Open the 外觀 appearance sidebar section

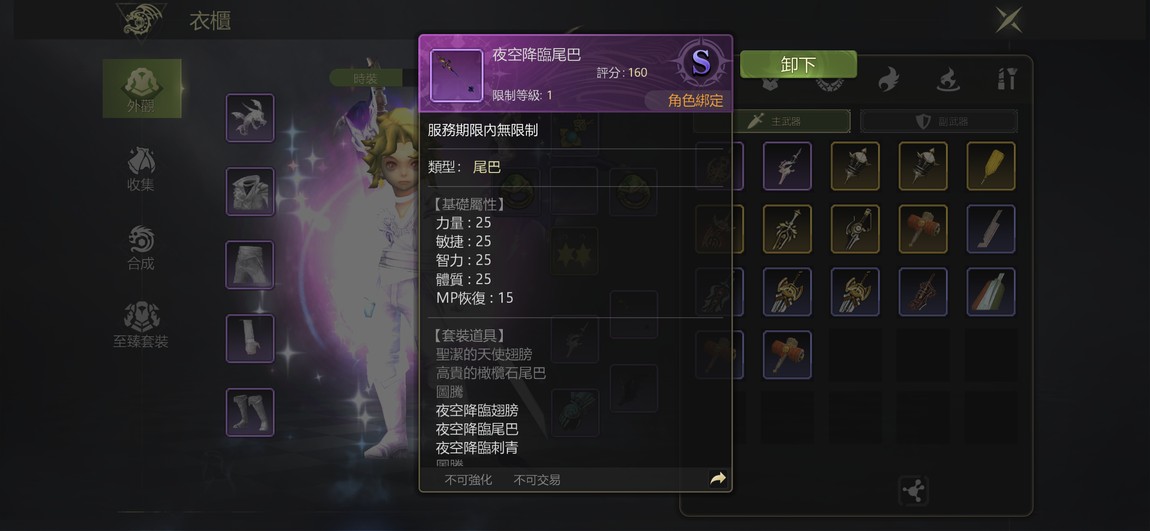click(x=142, y=89)
